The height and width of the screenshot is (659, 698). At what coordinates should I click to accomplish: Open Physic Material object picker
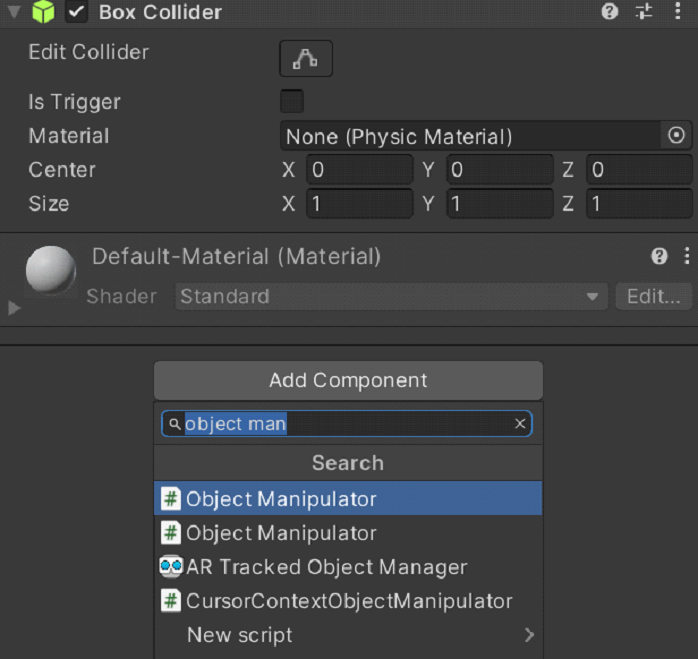(676, 136)
